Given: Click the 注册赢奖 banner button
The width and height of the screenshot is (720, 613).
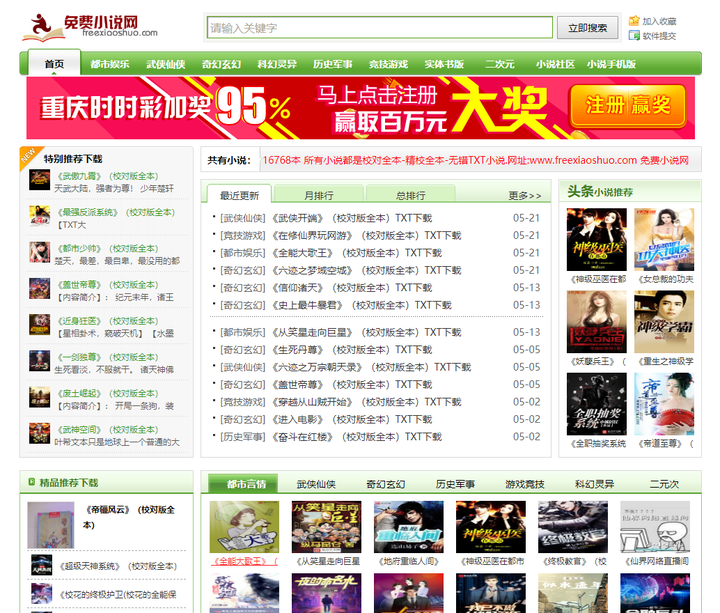Looking at the screenshot, I should tap(627, 106).
